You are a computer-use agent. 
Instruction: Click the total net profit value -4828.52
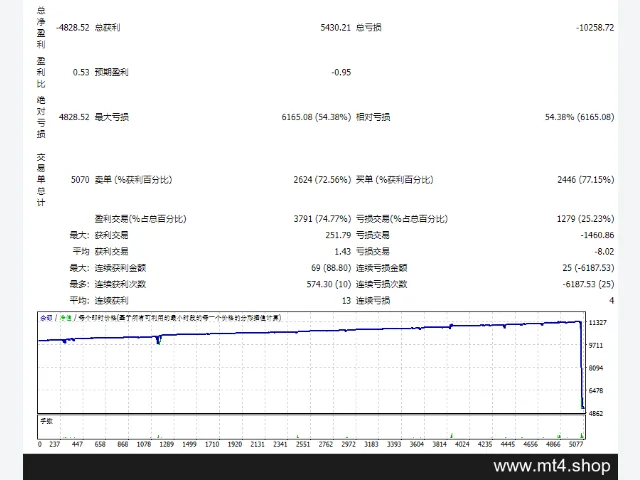point(73,27)
